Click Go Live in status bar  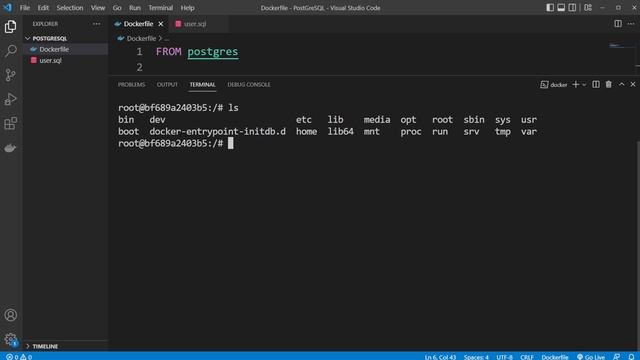click(x=591, y=357)
